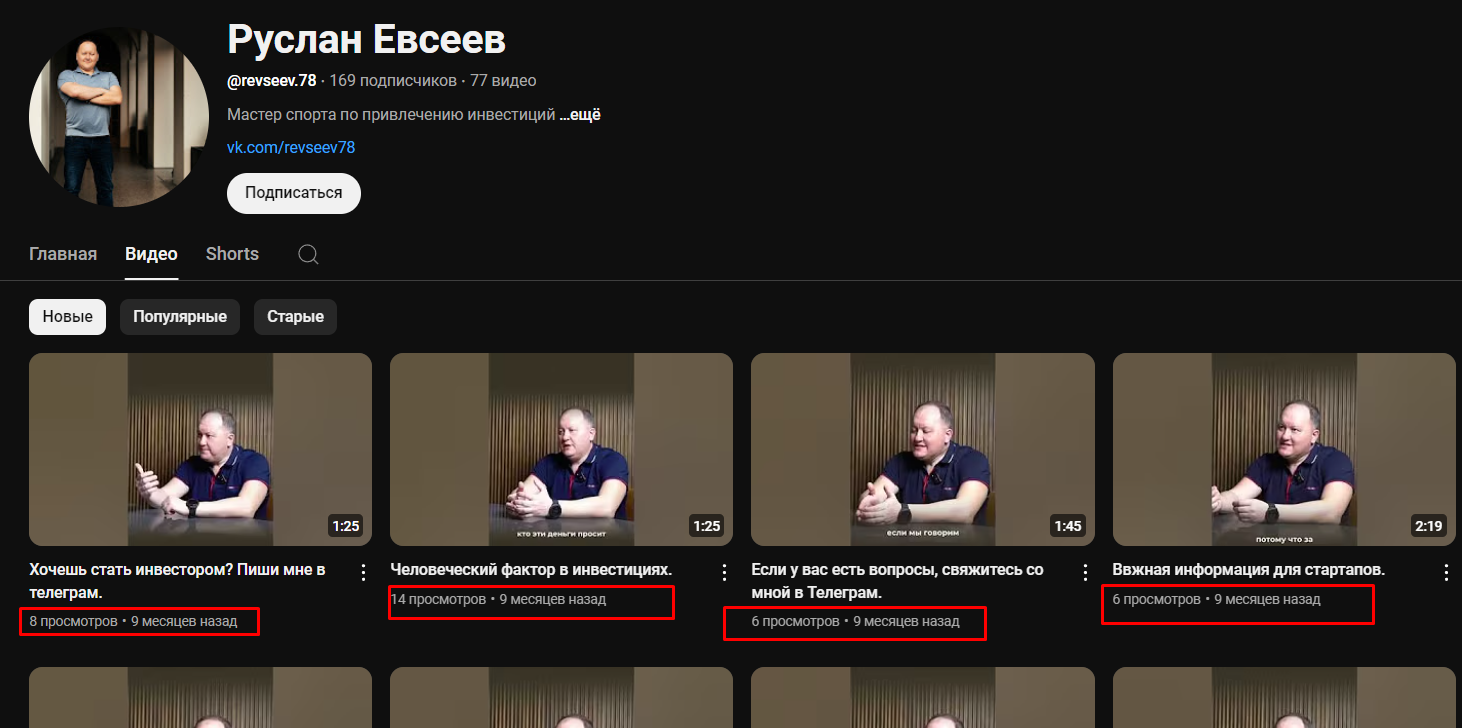Click the 1:45 duration badge
Viewport: 1462px width, 728px height.
point(1068,526)
